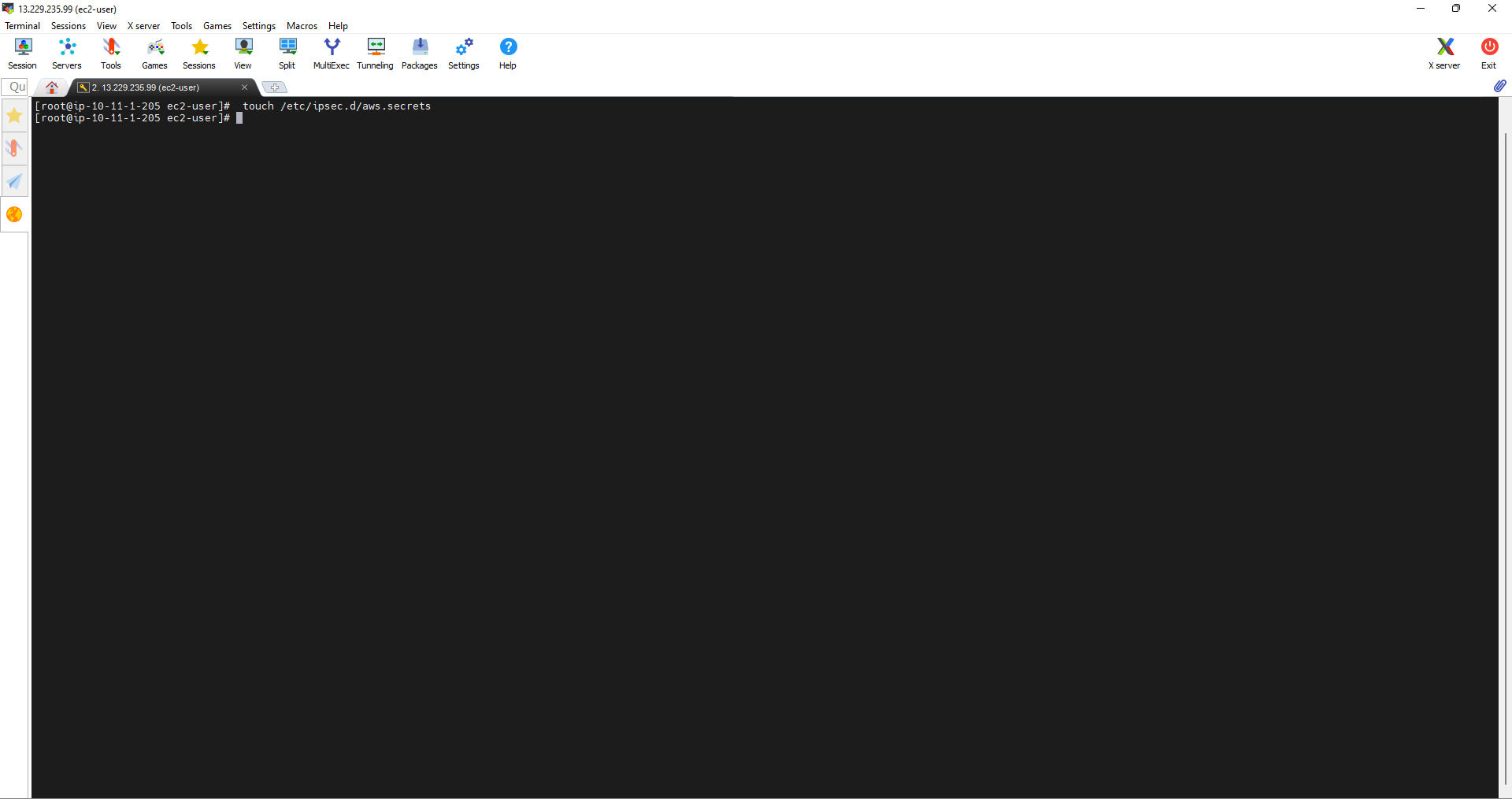The height and width of the screenshot is (799, 1512).
Task: Minimize the MobaXterm window
Action: (x=1421, y=9)
